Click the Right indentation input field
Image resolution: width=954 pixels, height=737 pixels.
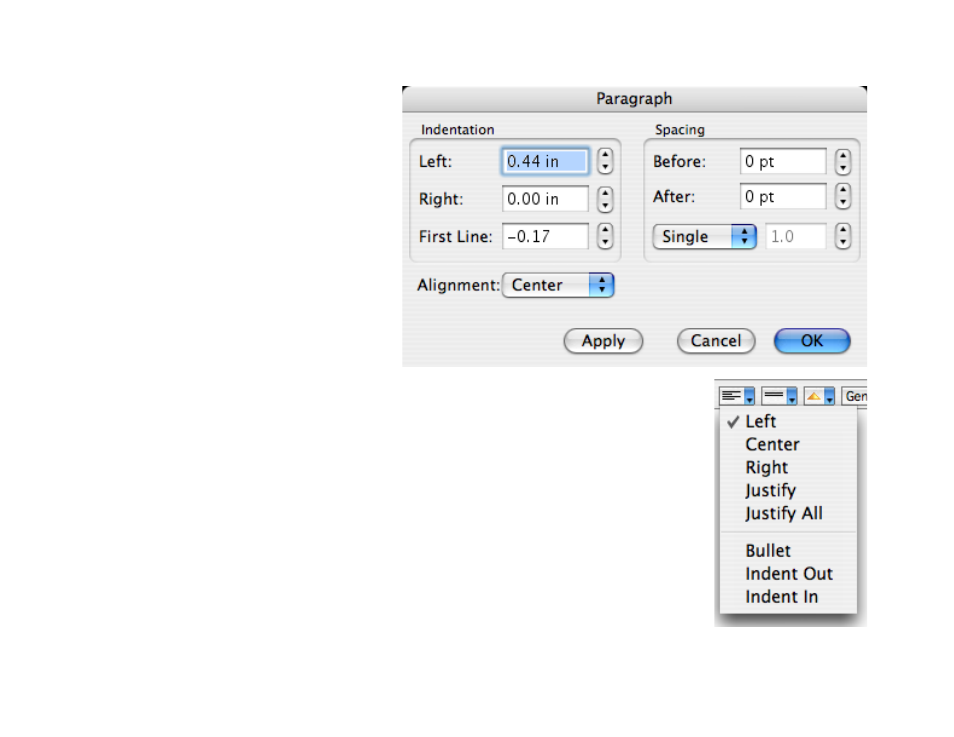545,199
